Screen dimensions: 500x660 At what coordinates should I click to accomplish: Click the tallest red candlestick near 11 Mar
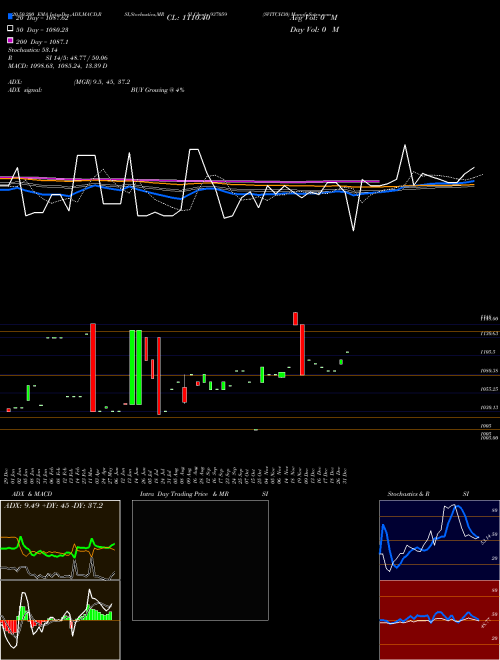pos(93,367)
